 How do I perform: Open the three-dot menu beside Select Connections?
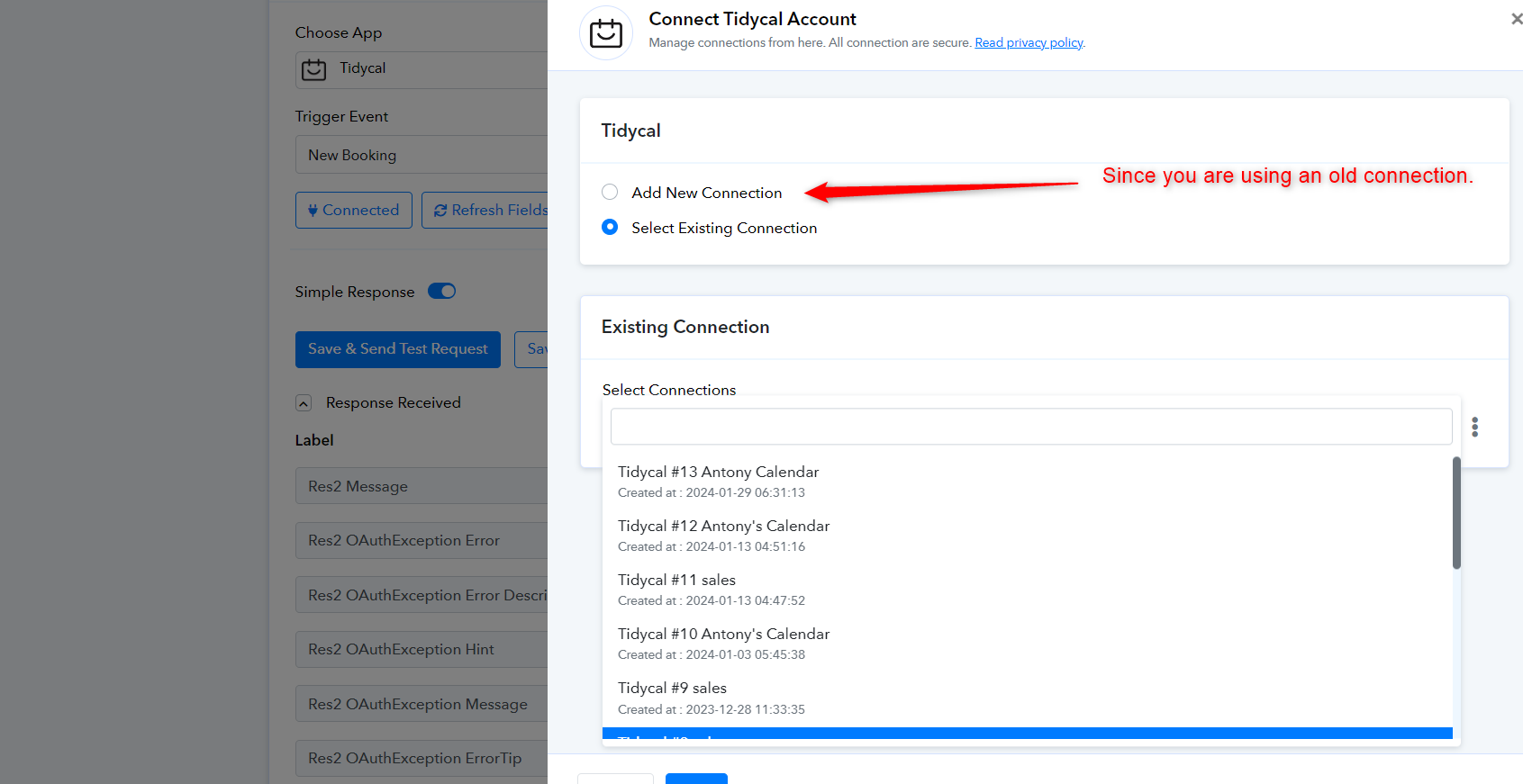[1475, 427]
